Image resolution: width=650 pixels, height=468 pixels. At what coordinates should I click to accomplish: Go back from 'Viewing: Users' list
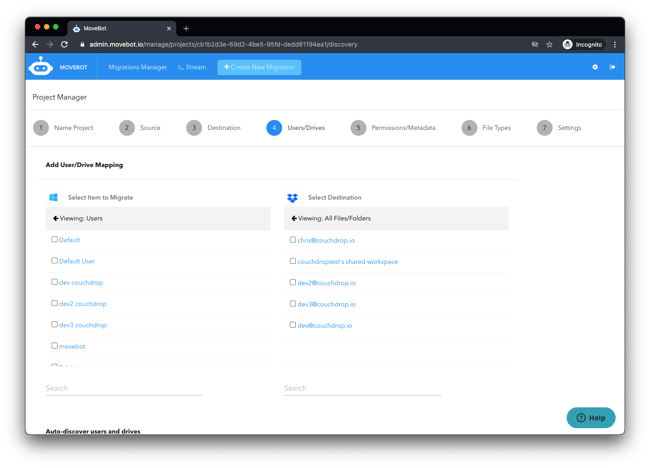54,218
